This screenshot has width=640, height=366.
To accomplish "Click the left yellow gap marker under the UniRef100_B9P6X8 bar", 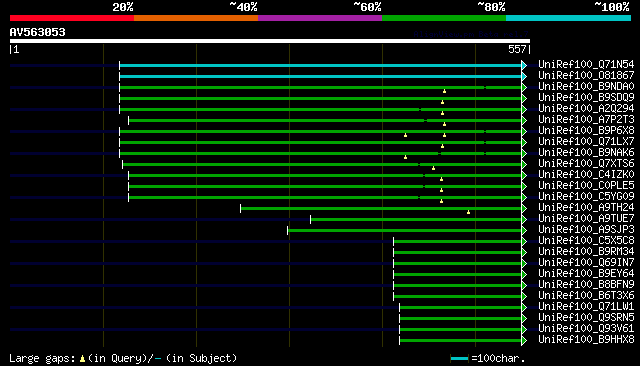I will click(405, 135).
